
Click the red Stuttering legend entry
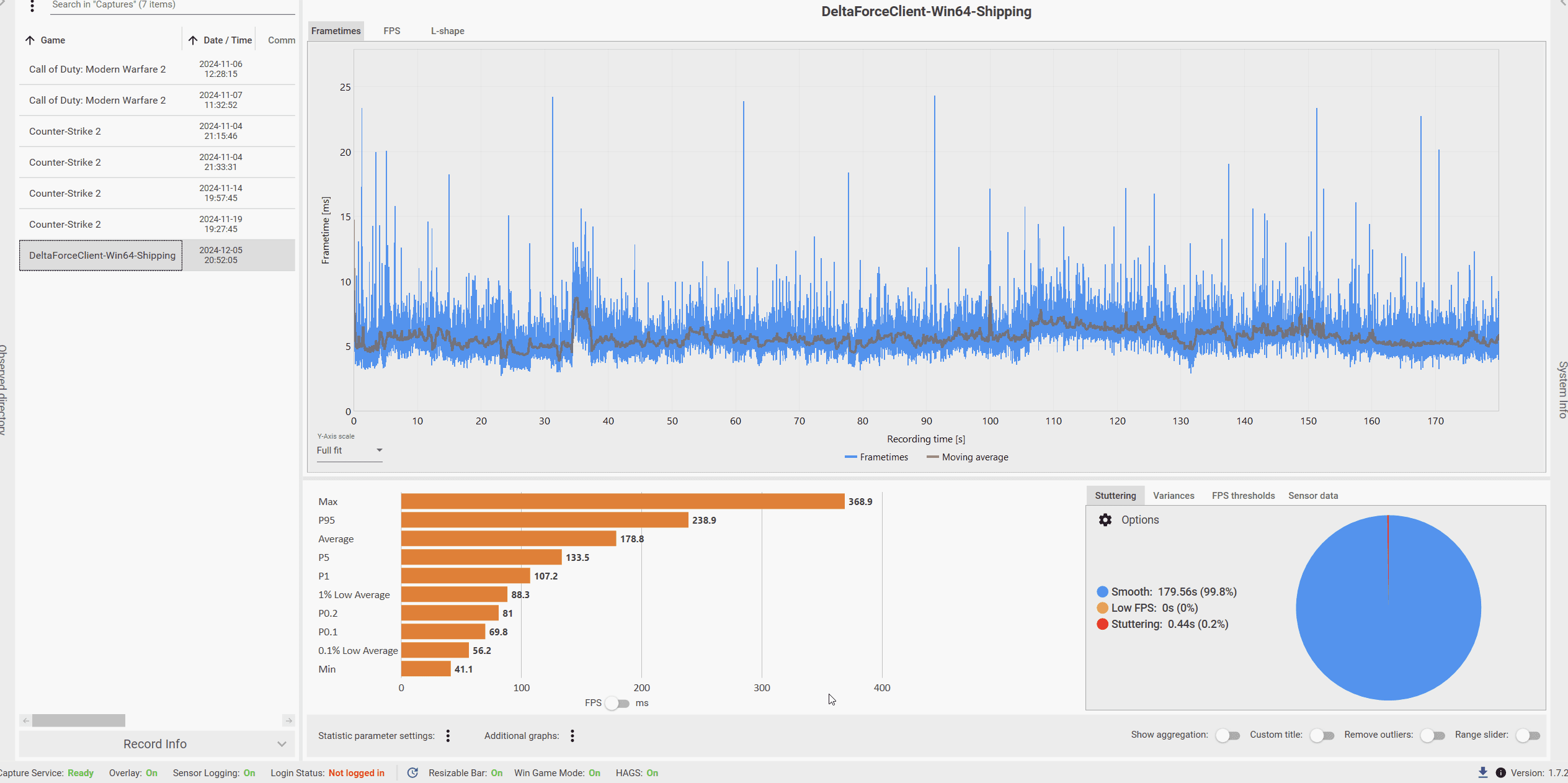pos(1162,624)
